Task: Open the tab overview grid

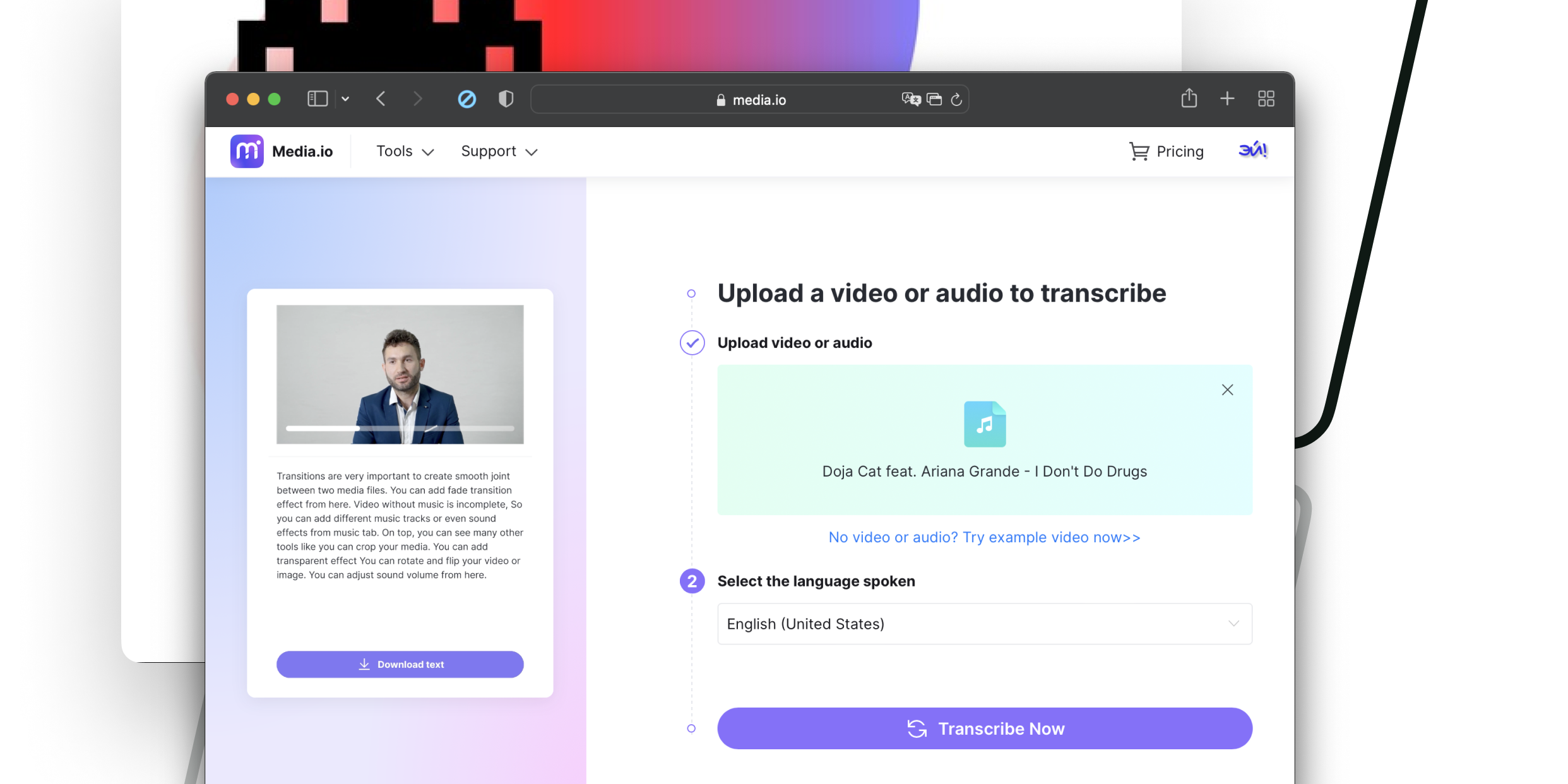Action: pos(1266,99)
